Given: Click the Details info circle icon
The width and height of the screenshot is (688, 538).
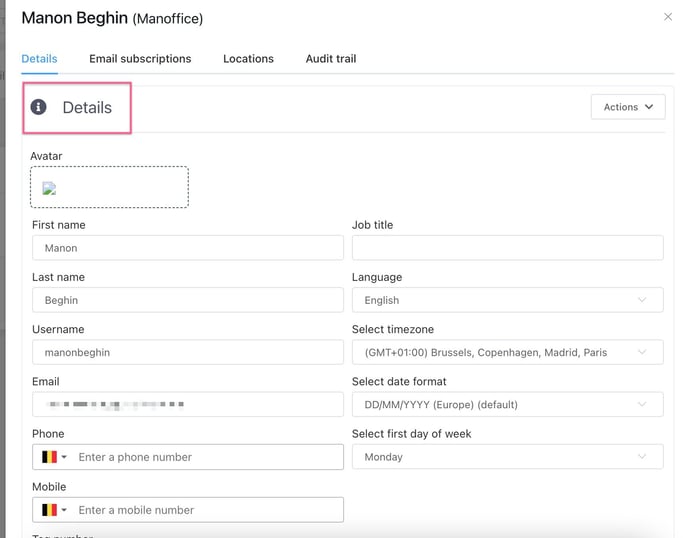Looking at the screenshot, I should [x=39, y=107].
